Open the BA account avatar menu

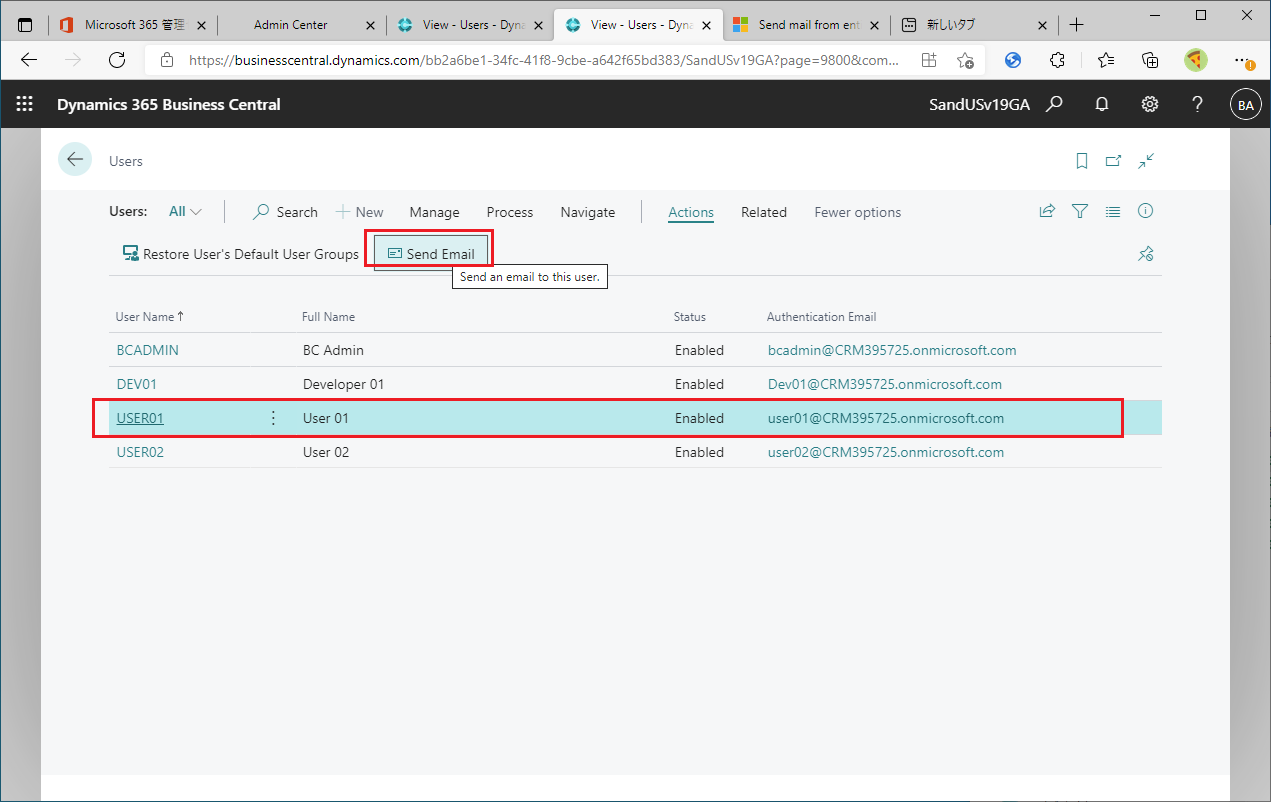[1245, 104]
